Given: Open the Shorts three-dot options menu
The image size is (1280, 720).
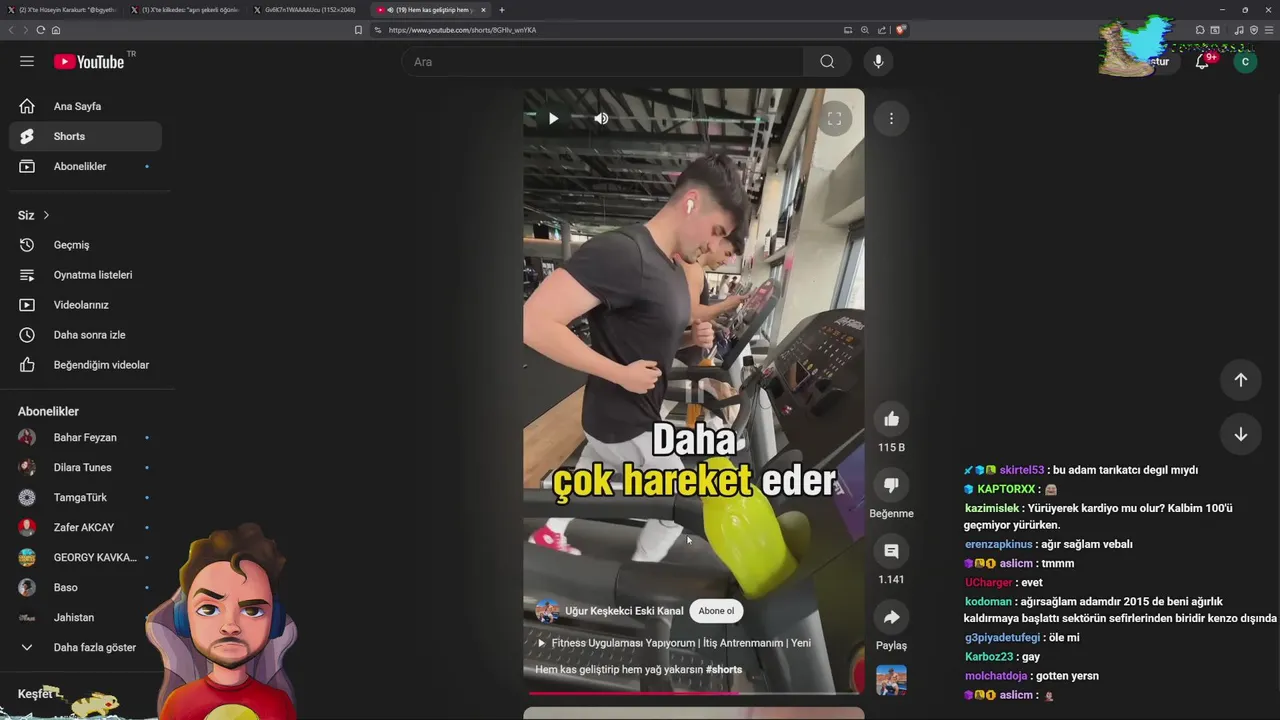Looking at the screenshot, I should click(891, 118).
